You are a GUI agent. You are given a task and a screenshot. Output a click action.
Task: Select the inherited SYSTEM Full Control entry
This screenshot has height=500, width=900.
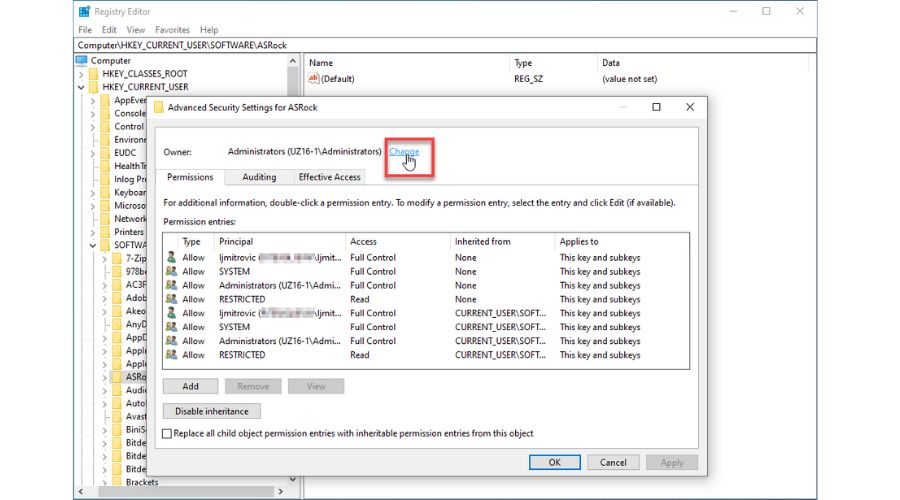click(x=426, y=327)
